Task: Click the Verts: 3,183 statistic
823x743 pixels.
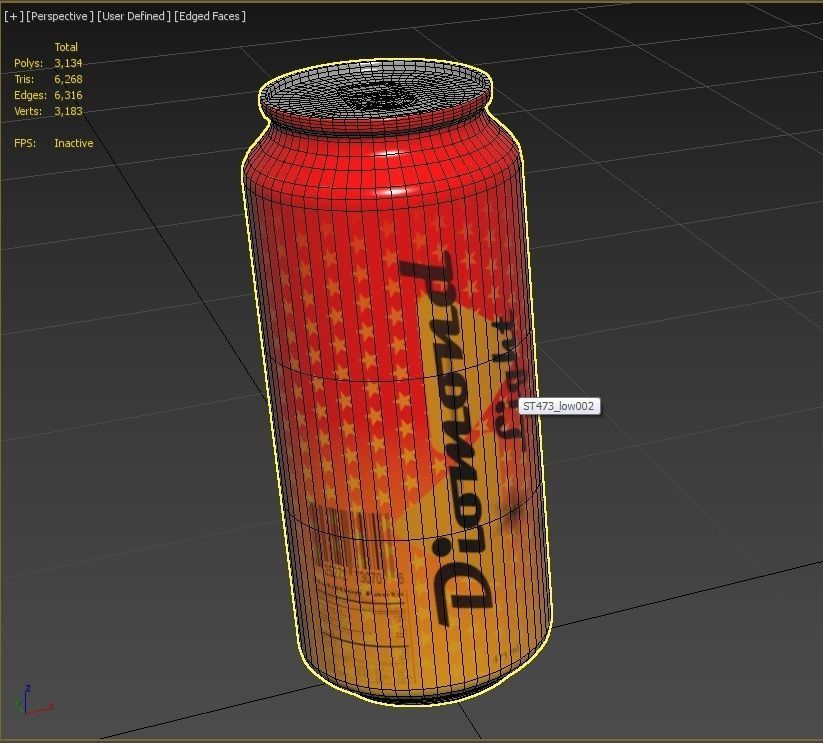Action: (x=48, y=111)
